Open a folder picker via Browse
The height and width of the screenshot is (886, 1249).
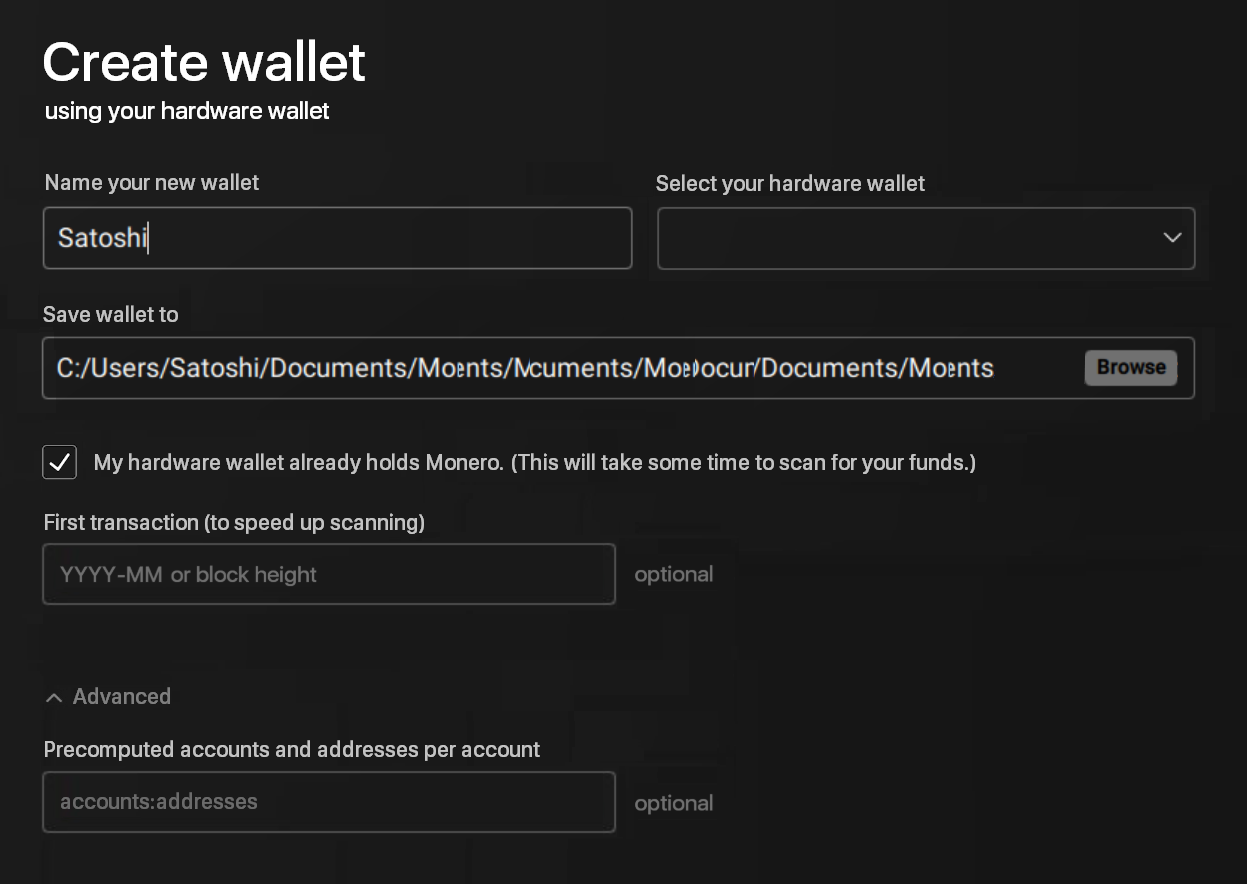1130,367
